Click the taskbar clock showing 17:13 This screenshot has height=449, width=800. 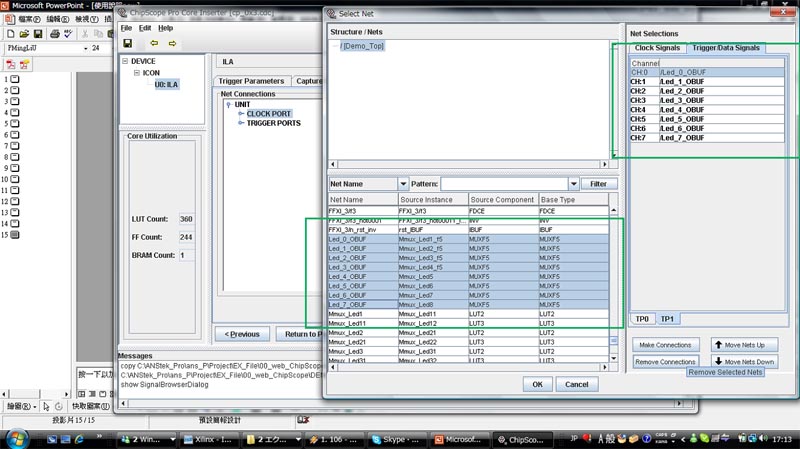782,439
